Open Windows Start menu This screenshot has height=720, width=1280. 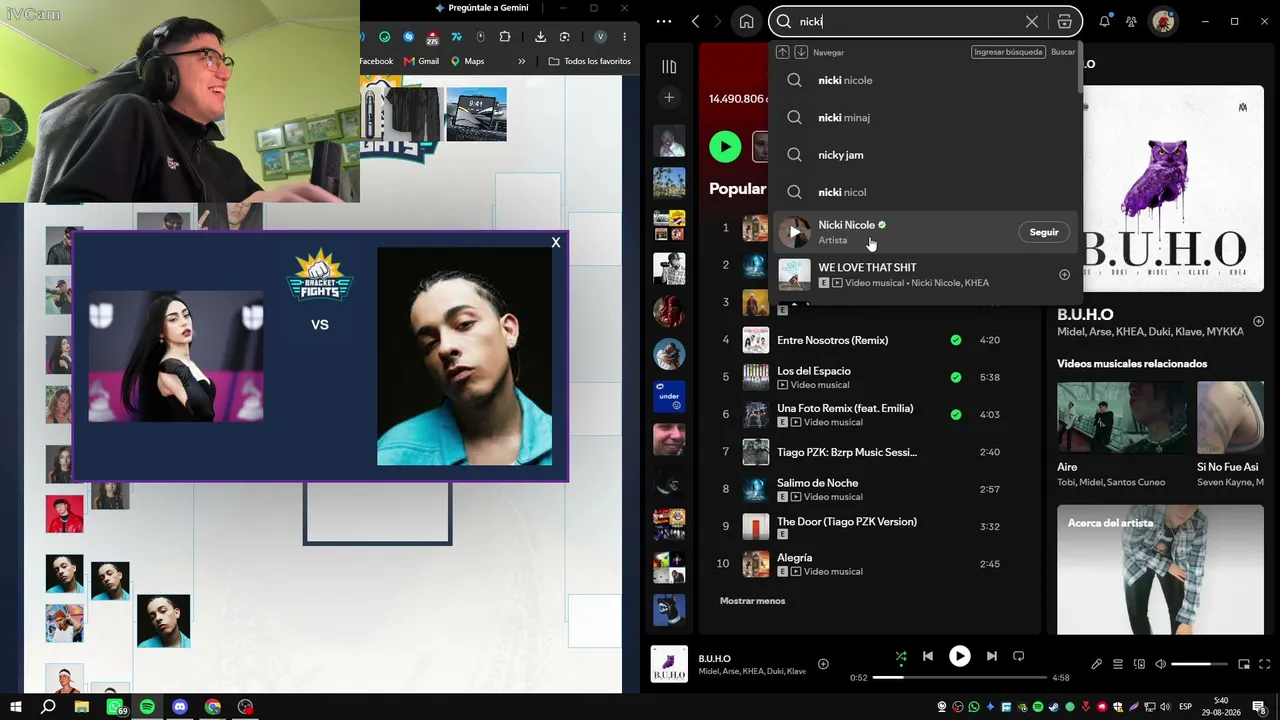click(x=15, y=707)
